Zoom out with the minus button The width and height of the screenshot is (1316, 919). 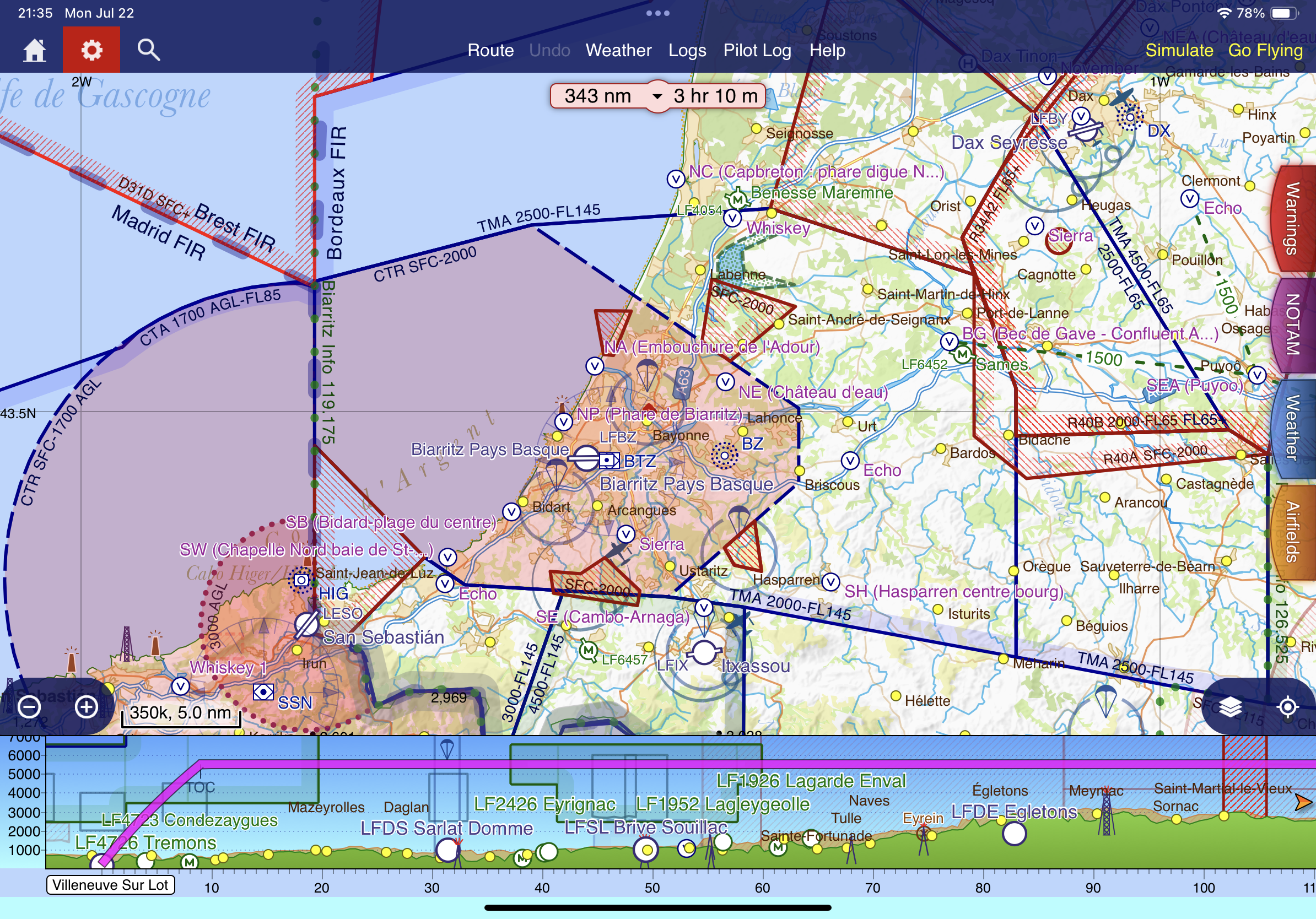click(x=29, y=707)
